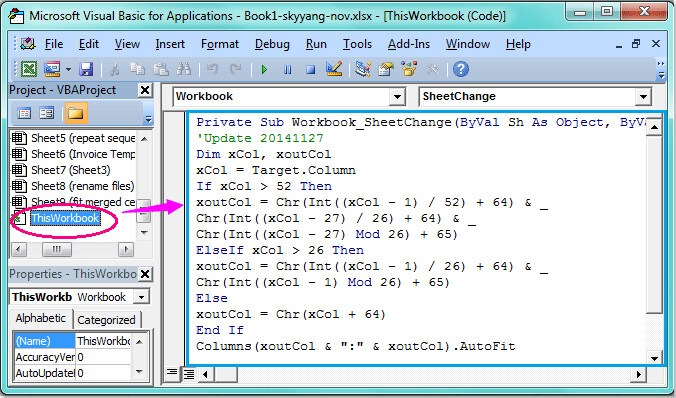This screenshot has width=676, height=398.
Task: Toggle Design Mode icon
Action: tap(334, 69)
